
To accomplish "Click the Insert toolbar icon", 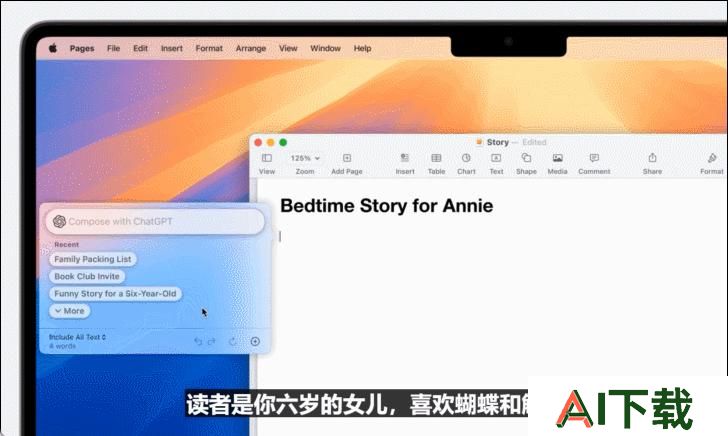I will pyautogui.click(x=405, y=158).
